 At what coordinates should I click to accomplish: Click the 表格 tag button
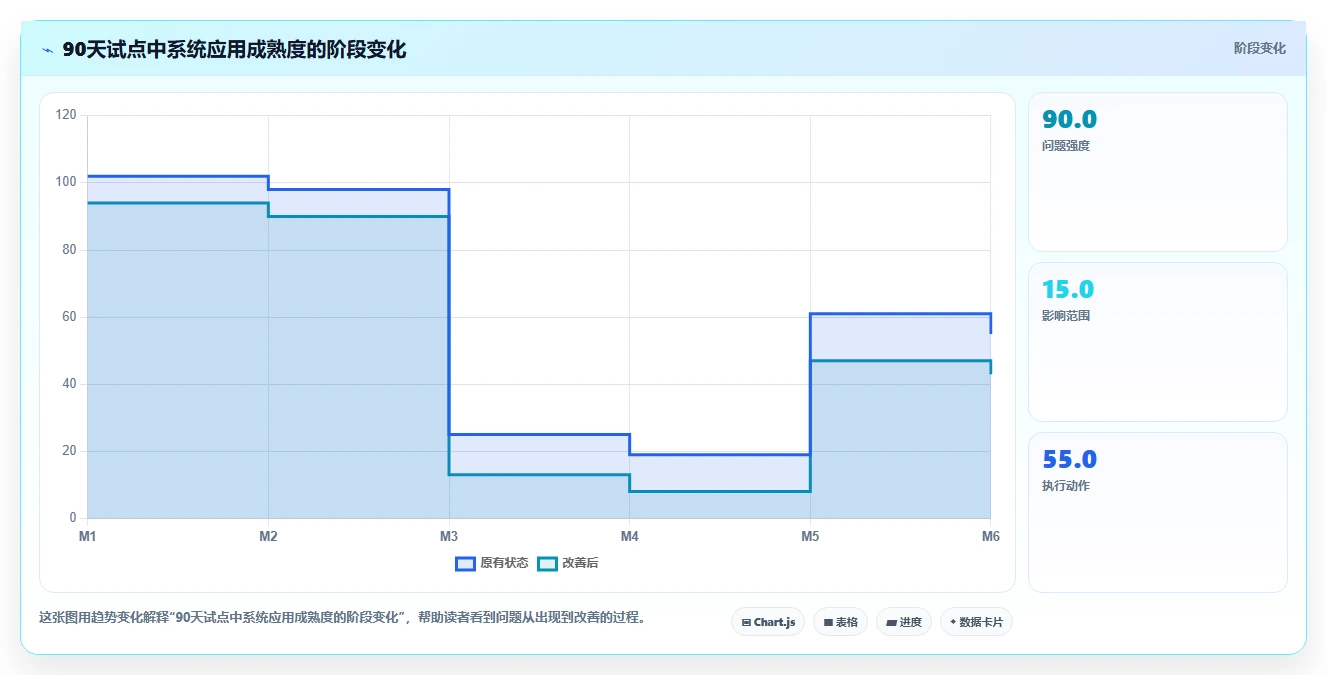[x=841, y=622]
